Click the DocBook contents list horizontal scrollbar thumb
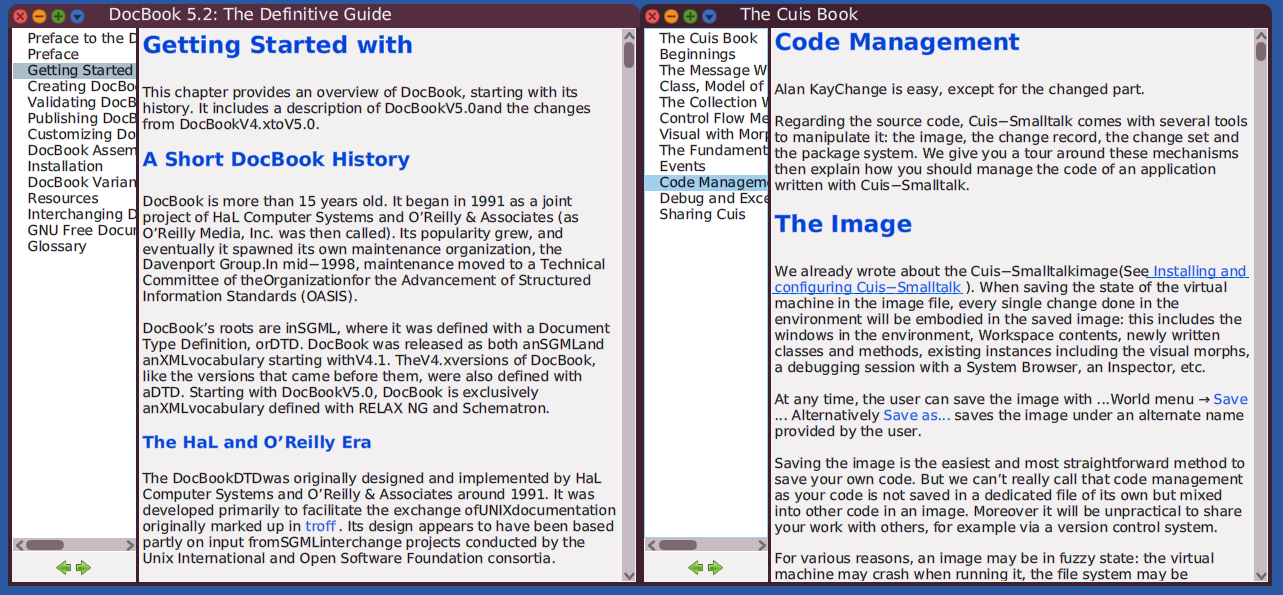This screenshot has width=1283, height=595. (45, 545)
